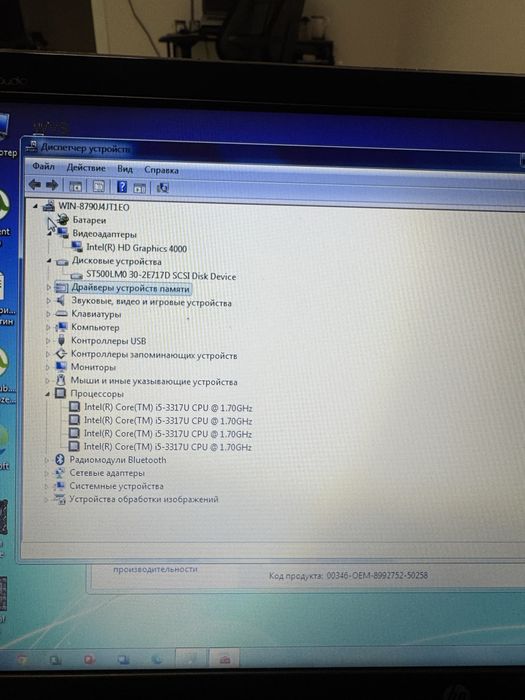Click the display icon beside Видеоадаптеры
Screen dimensions: 525x700
pyautogui.click(x=62, y=233)
